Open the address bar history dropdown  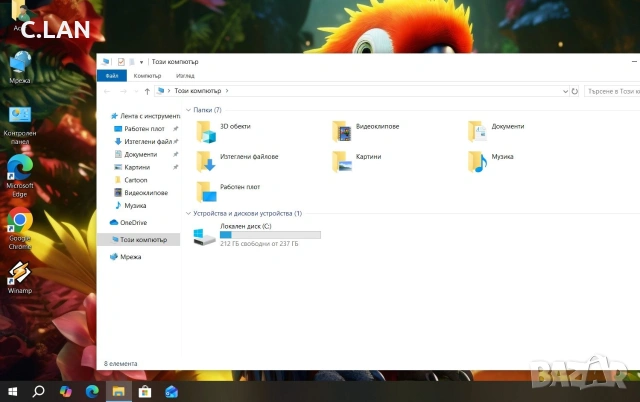click(565, 91)
